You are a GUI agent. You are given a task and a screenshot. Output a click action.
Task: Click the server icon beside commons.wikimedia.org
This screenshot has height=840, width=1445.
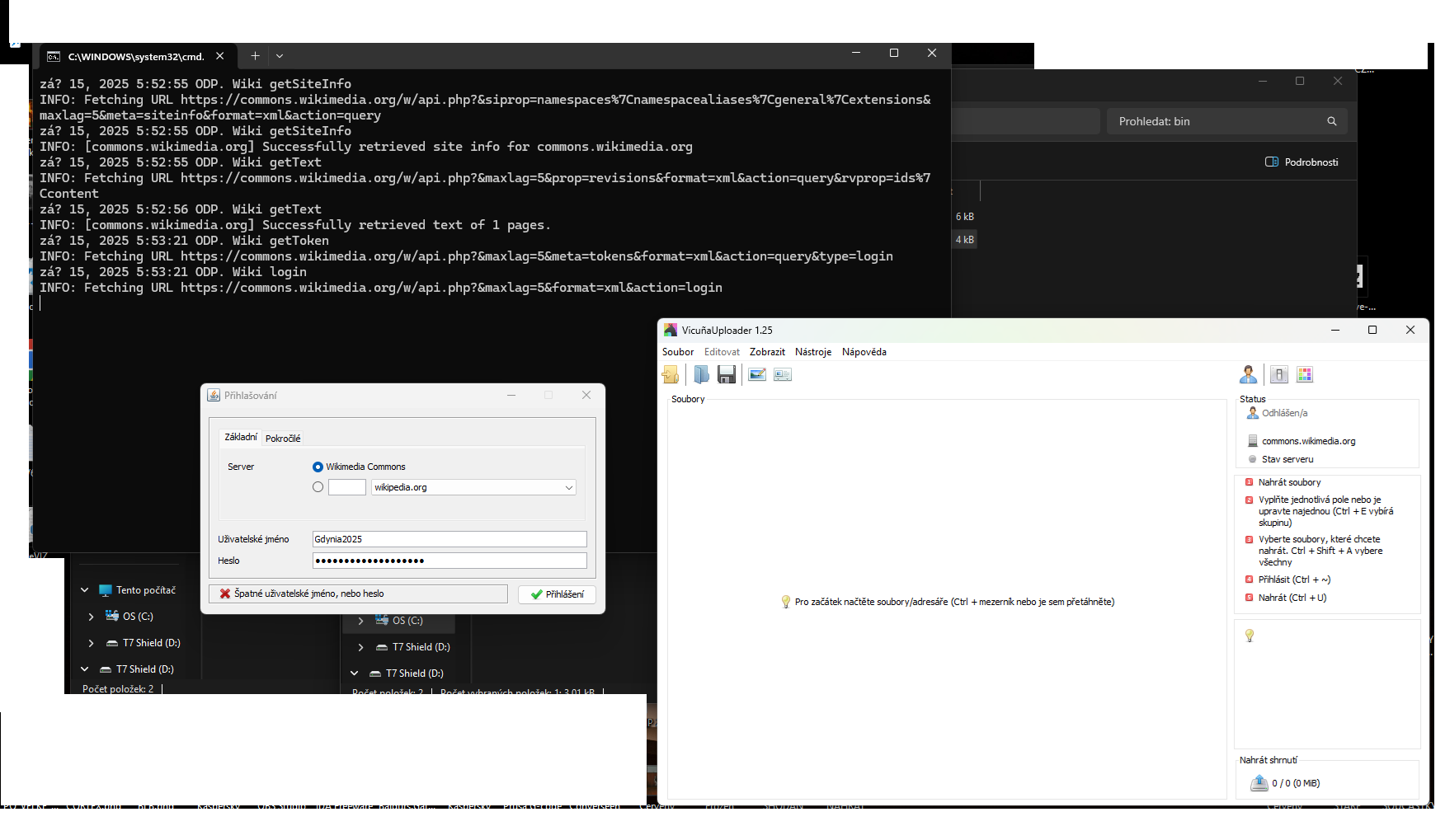tap(1253, 441)
